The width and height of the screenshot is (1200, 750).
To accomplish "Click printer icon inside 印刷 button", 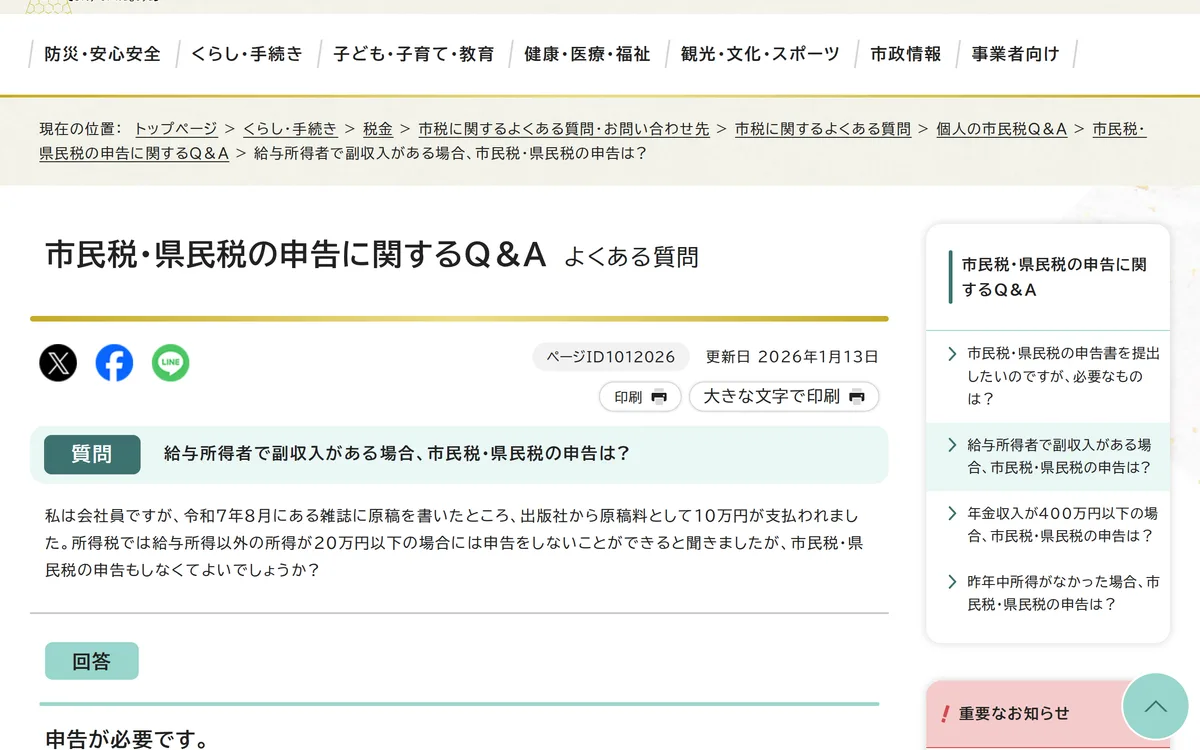I will [x=659, y=397].
